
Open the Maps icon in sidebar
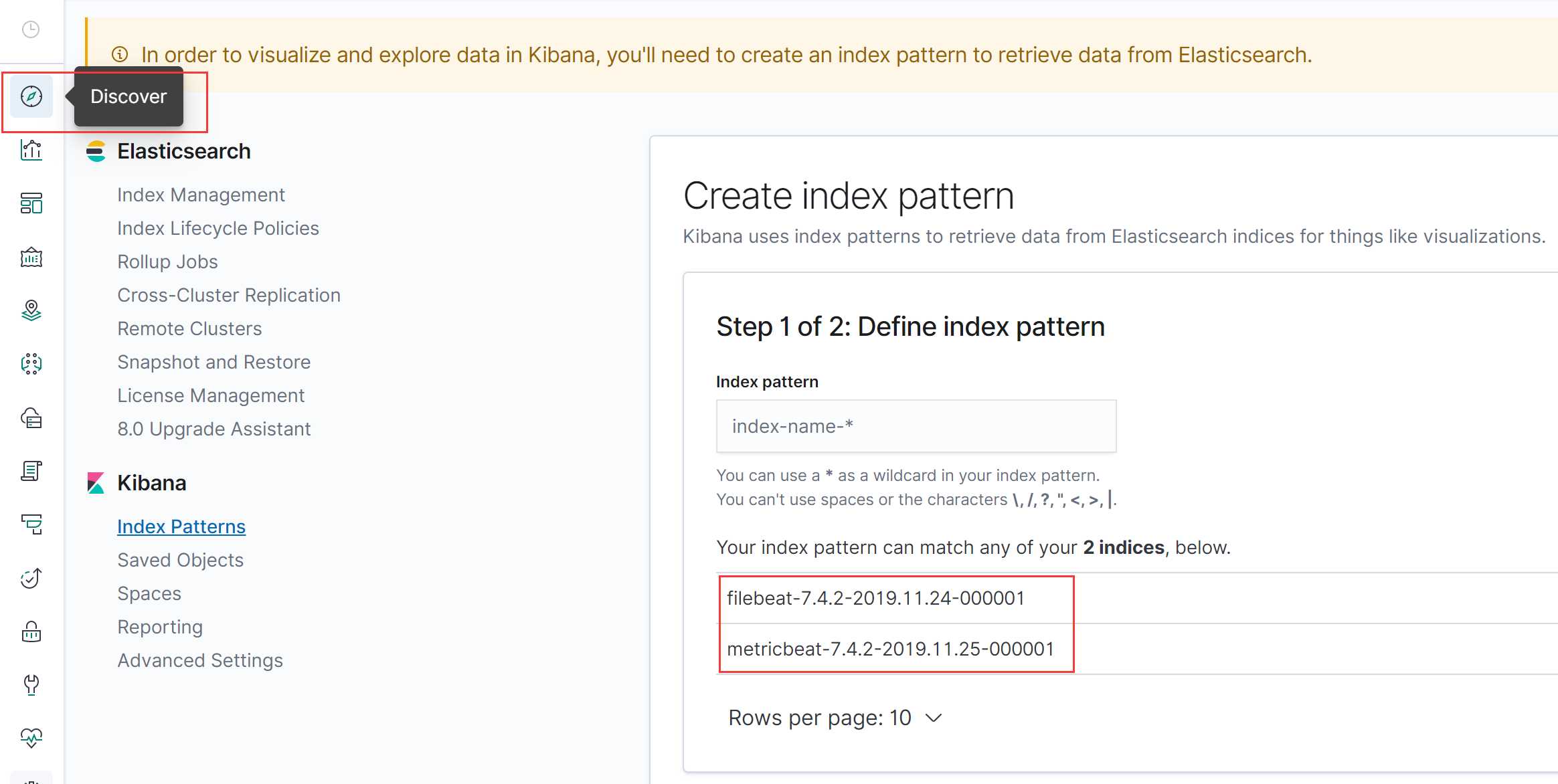31,310
